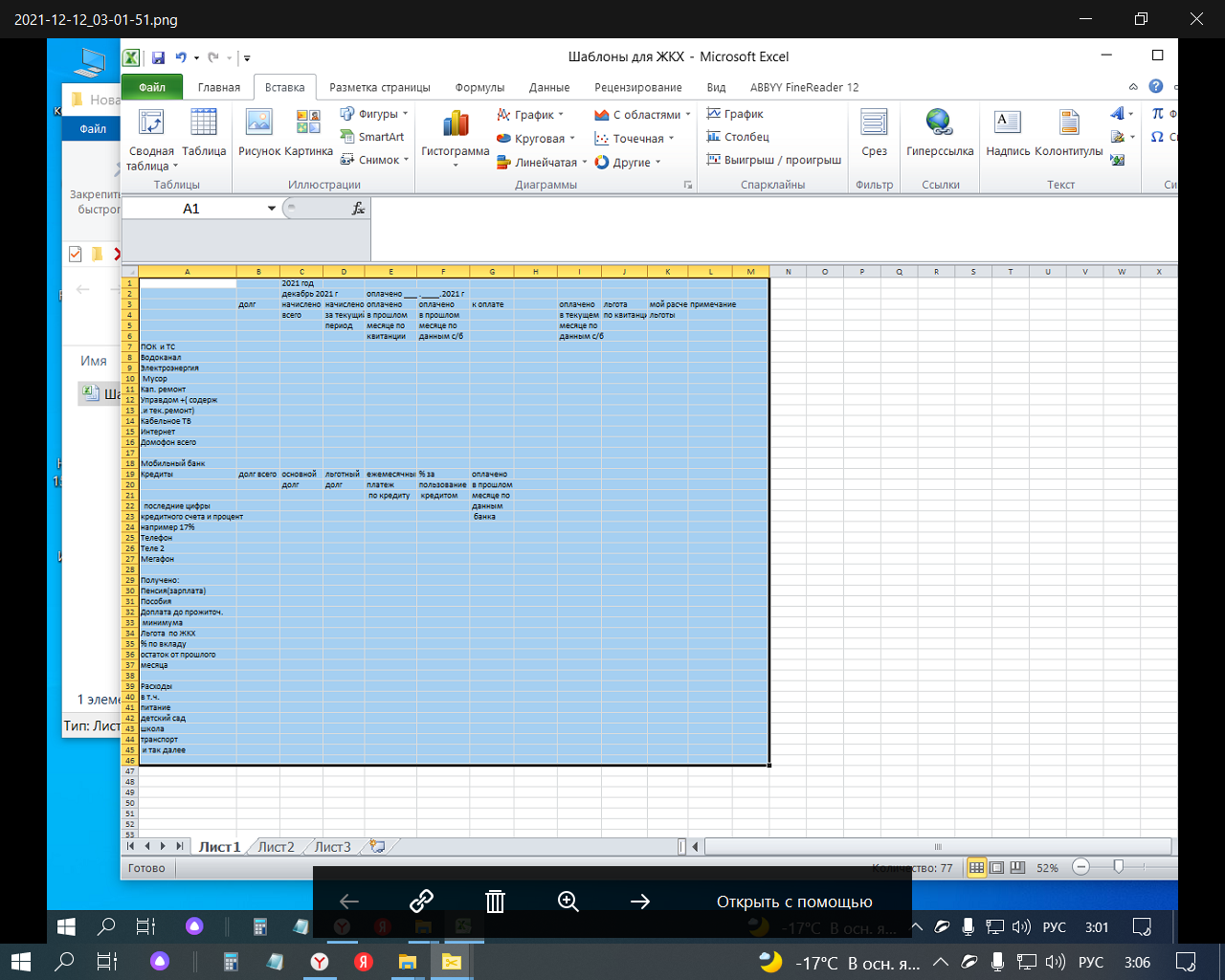Switch to the Формулы ribbon tab
The image size is (1225, 980).
click(479, 87)
